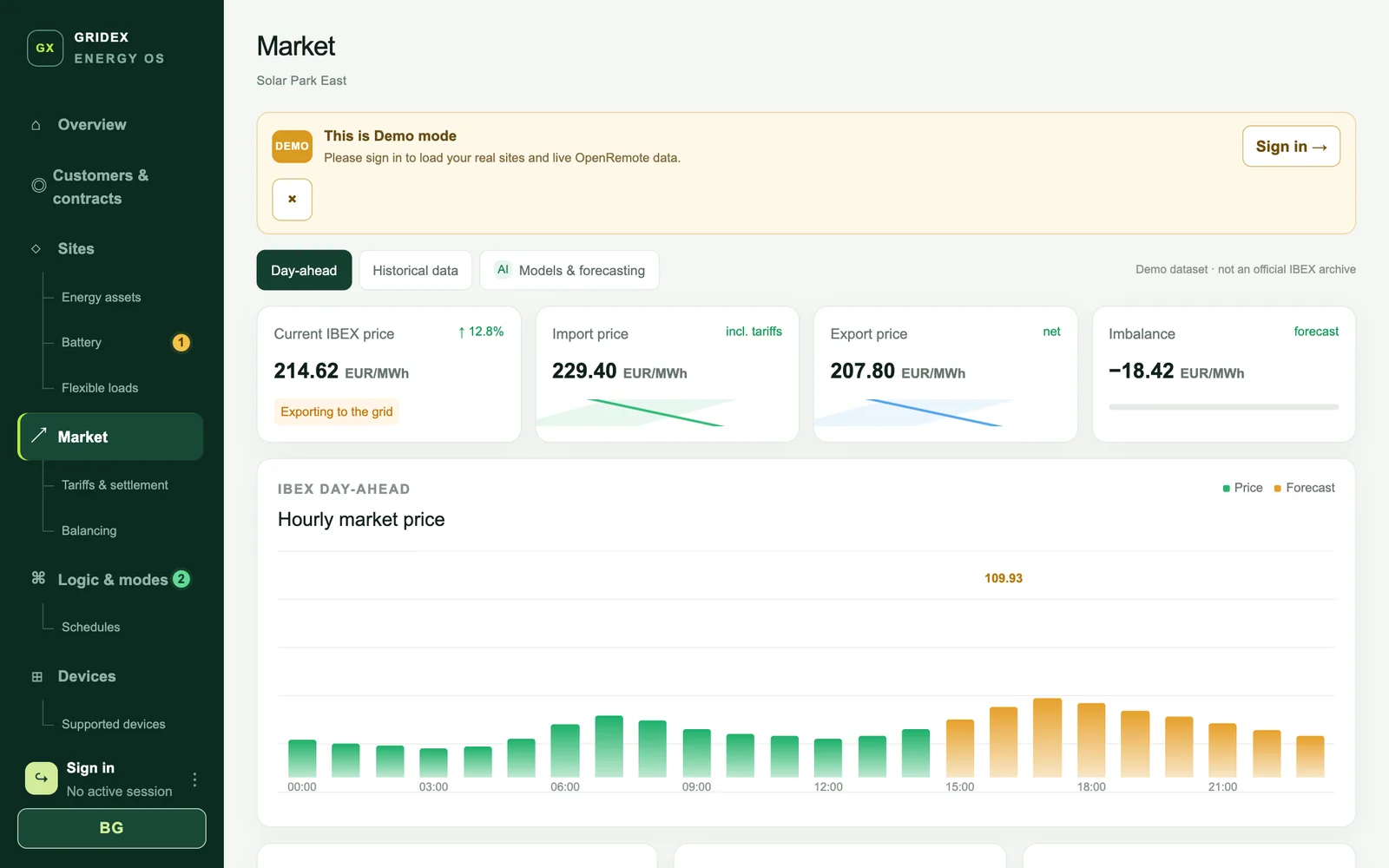Click the Exporting to the grid tag

click(337, 411)
